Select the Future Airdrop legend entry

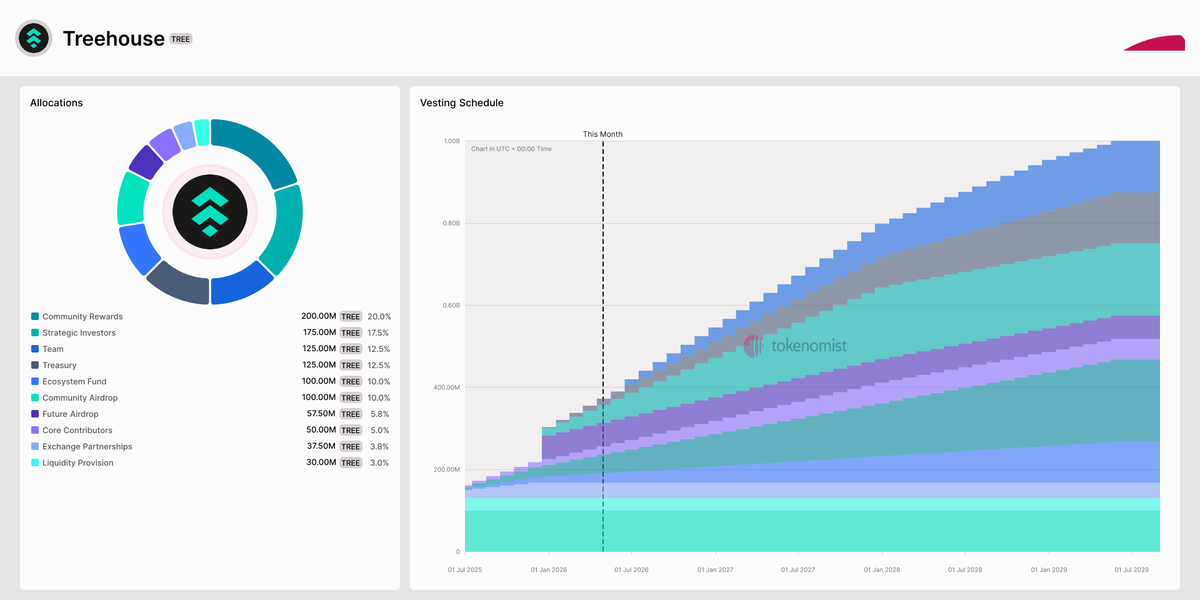click(72, 414)
